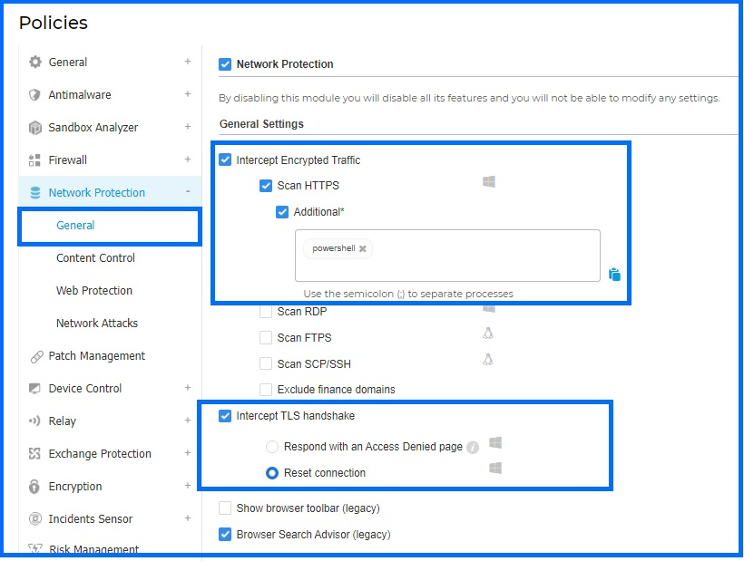The height and width of the screenshot is (562, 744).
Task: Click the Sandbox Analyzer cube icon
Action: [x=36, y=128]
